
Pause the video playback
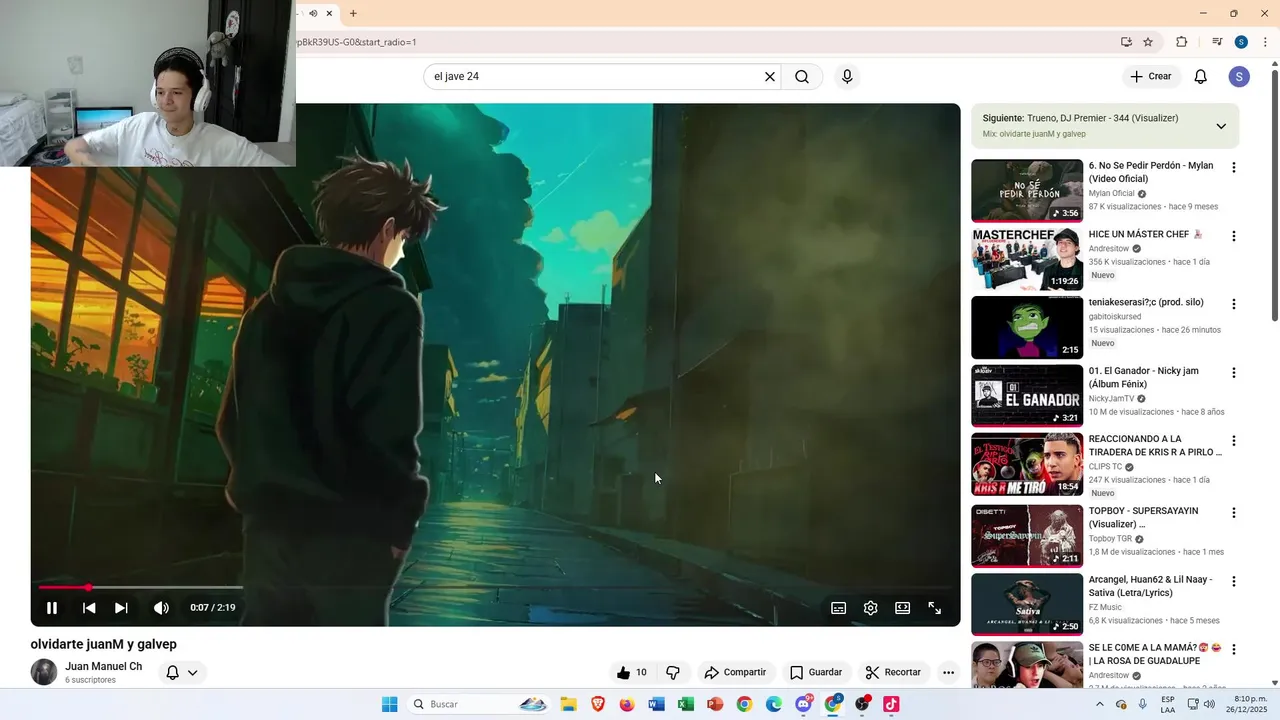point(52,608)
